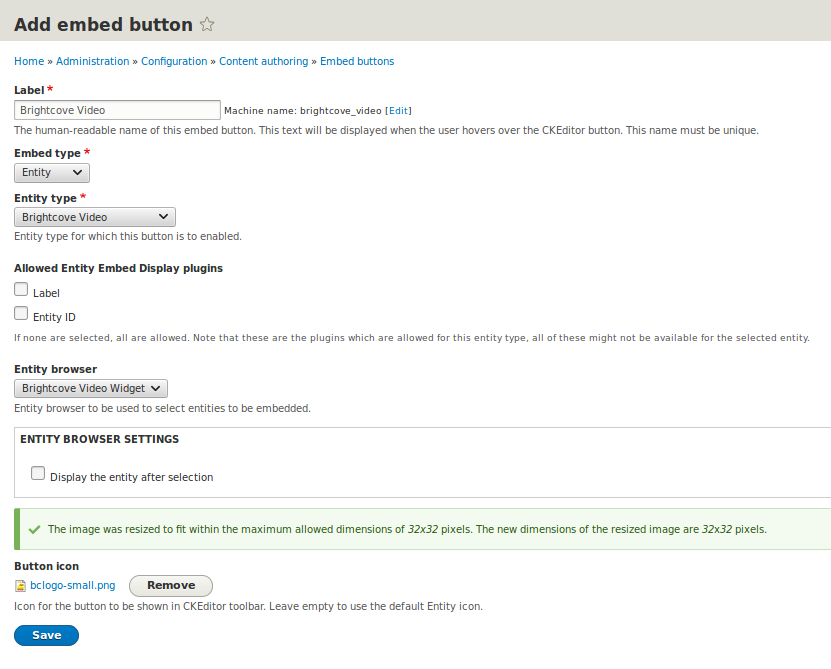This screenshot has height=669, width=831.
Task: Click the Allowed Entity Embed Display plugins heading
Action: click(x=118, y=268)
